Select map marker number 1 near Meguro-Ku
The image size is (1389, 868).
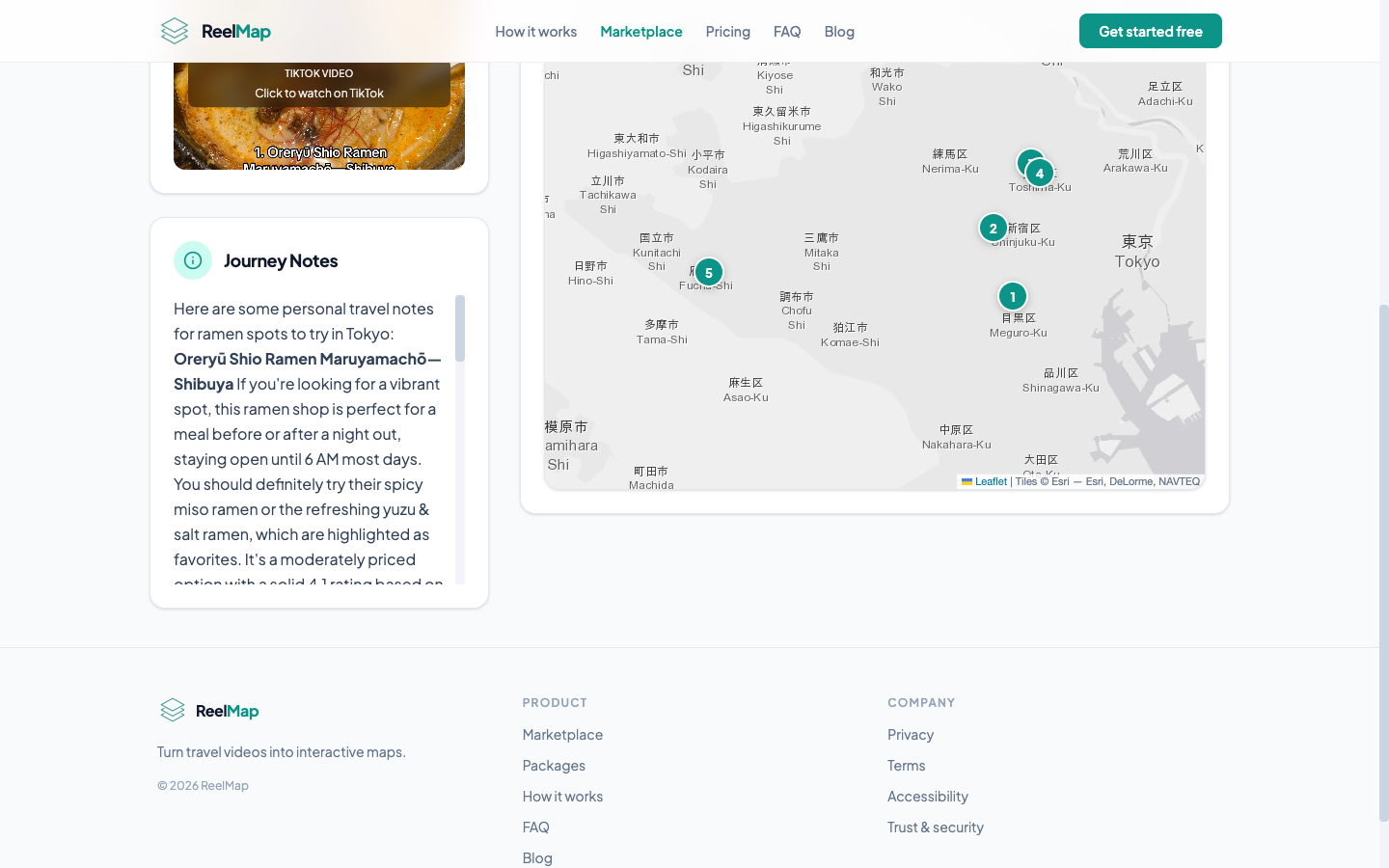(1012, 296)
